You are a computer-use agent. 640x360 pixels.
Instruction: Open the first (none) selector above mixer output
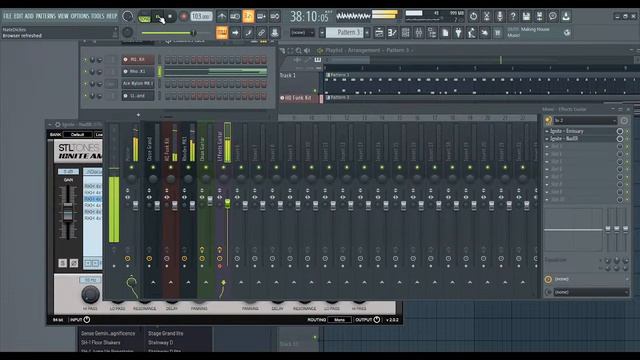[x=591, y=279]
